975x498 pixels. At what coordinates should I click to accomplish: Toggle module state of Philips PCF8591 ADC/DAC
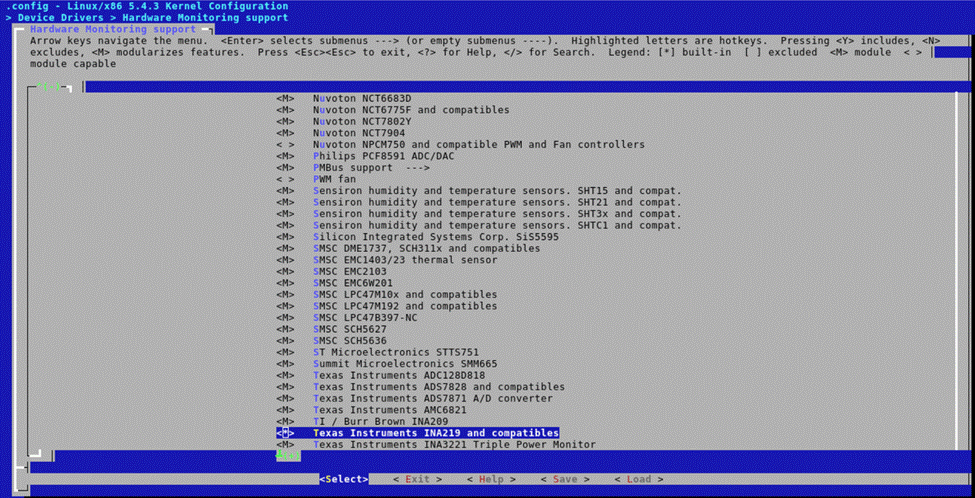[285, 156]
